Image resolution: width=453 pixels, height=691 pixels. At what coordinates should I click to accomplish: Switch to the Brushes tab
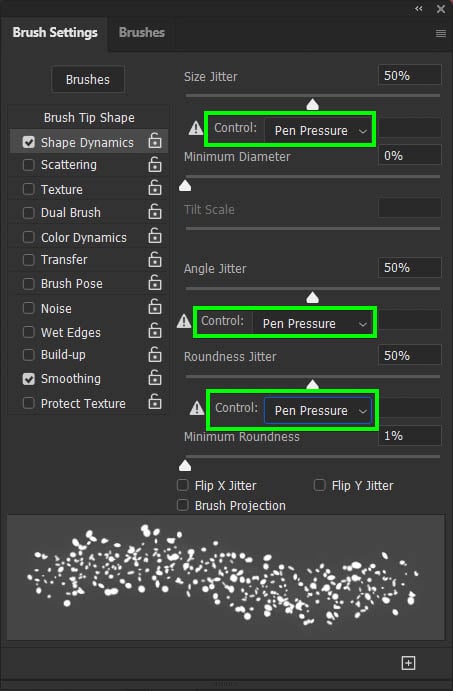click(142, 33)
